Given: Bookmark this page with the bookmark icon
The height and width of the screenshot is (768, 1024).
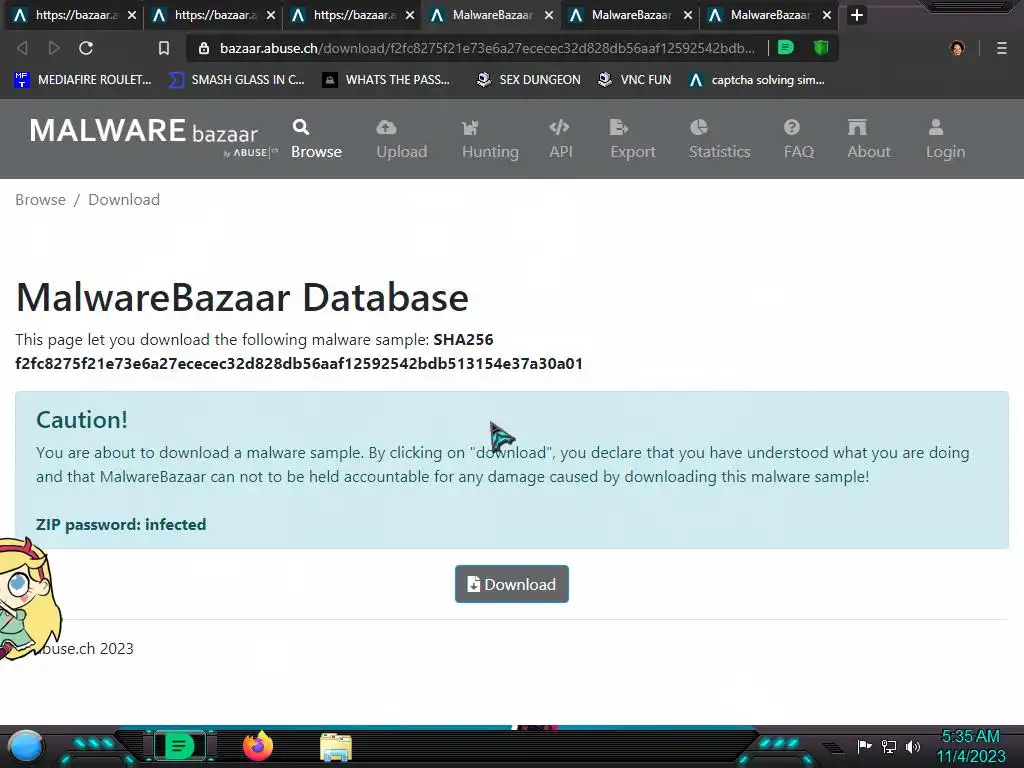Looking at the screenshot, I should (x=164, y=48).
